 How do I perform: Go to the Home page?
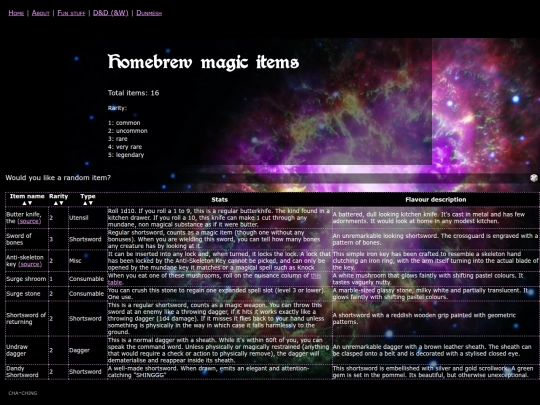(16, 13)
